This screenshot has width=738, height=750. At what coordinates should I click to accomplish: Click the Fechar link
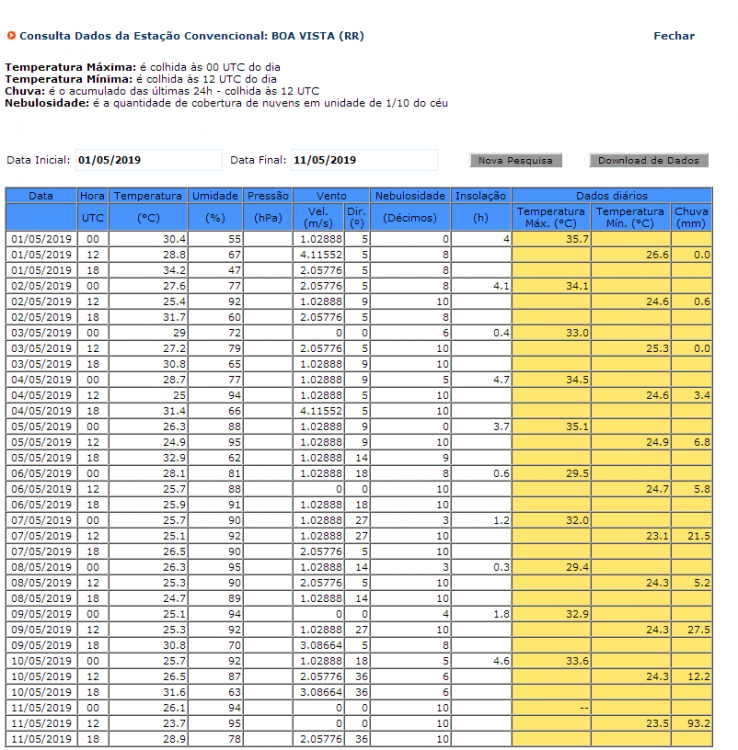pos(673,36)
